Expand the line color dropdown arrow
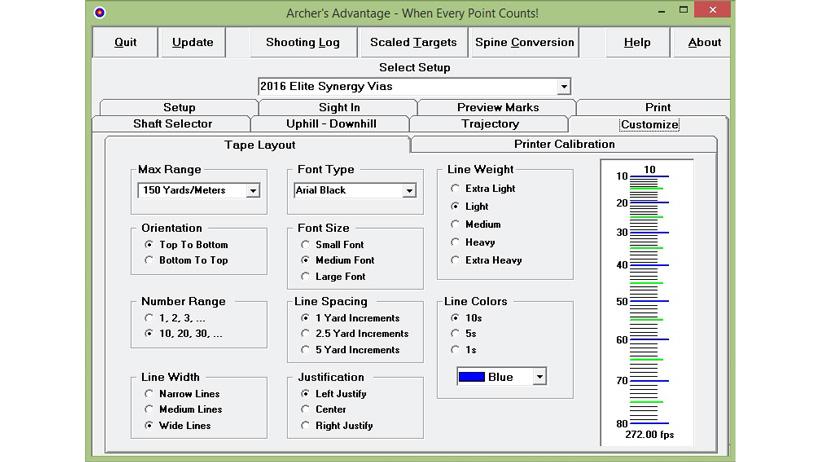This screenshot has height=462, width=820. tap(539, 377)
